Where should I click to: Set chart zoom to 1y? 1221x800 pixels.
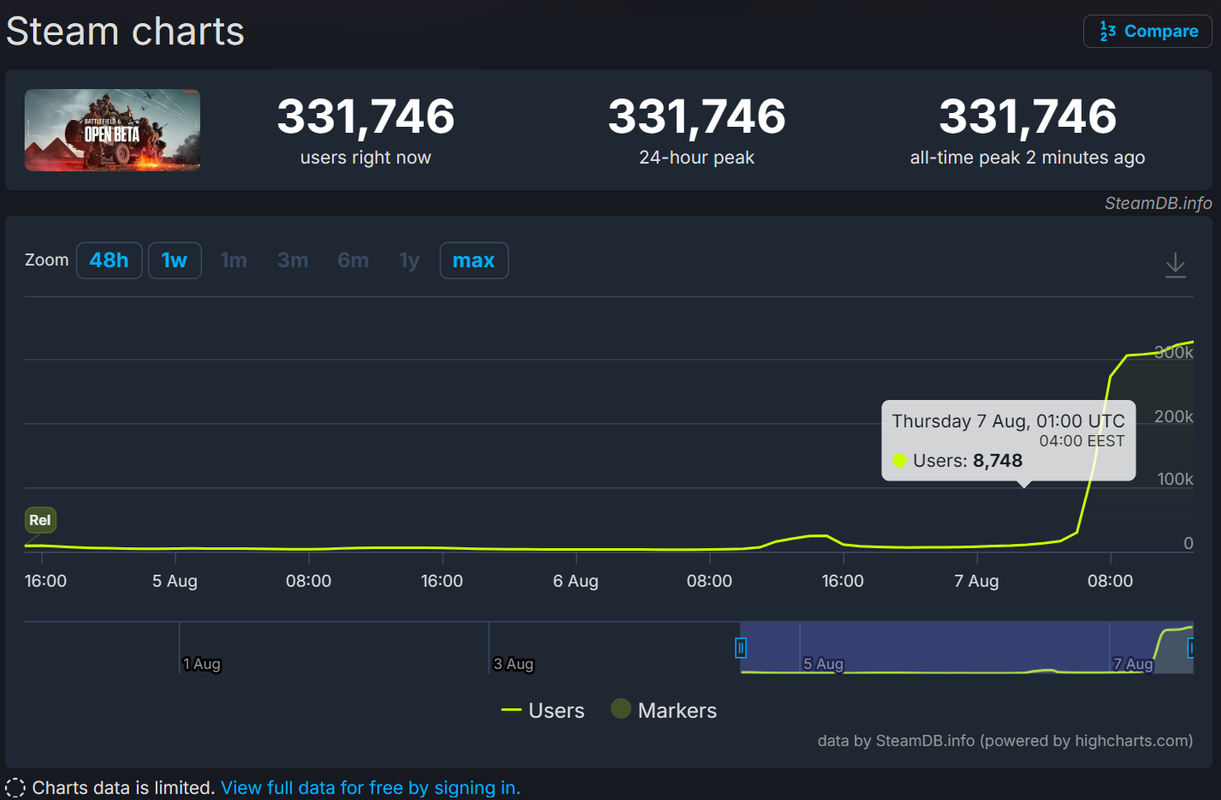point(409,260)
